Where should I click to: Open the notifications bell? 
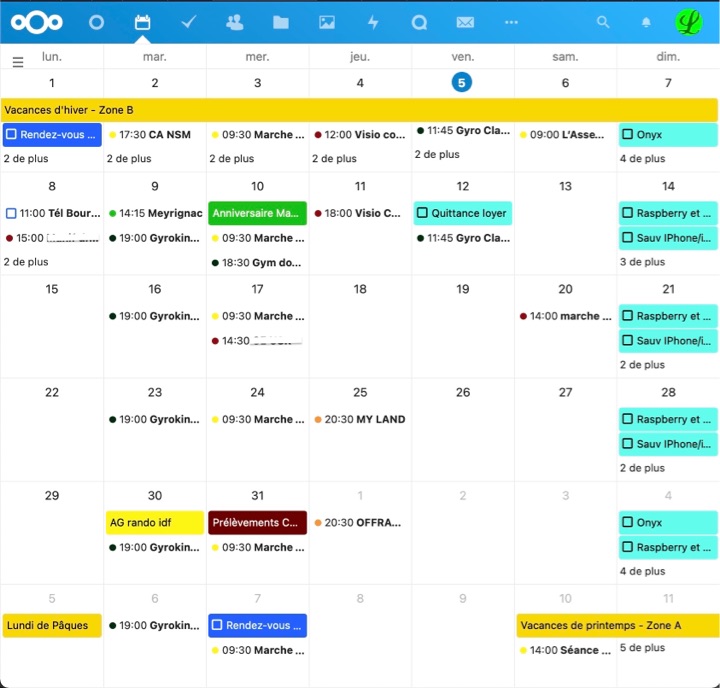[x=646, y=22]
